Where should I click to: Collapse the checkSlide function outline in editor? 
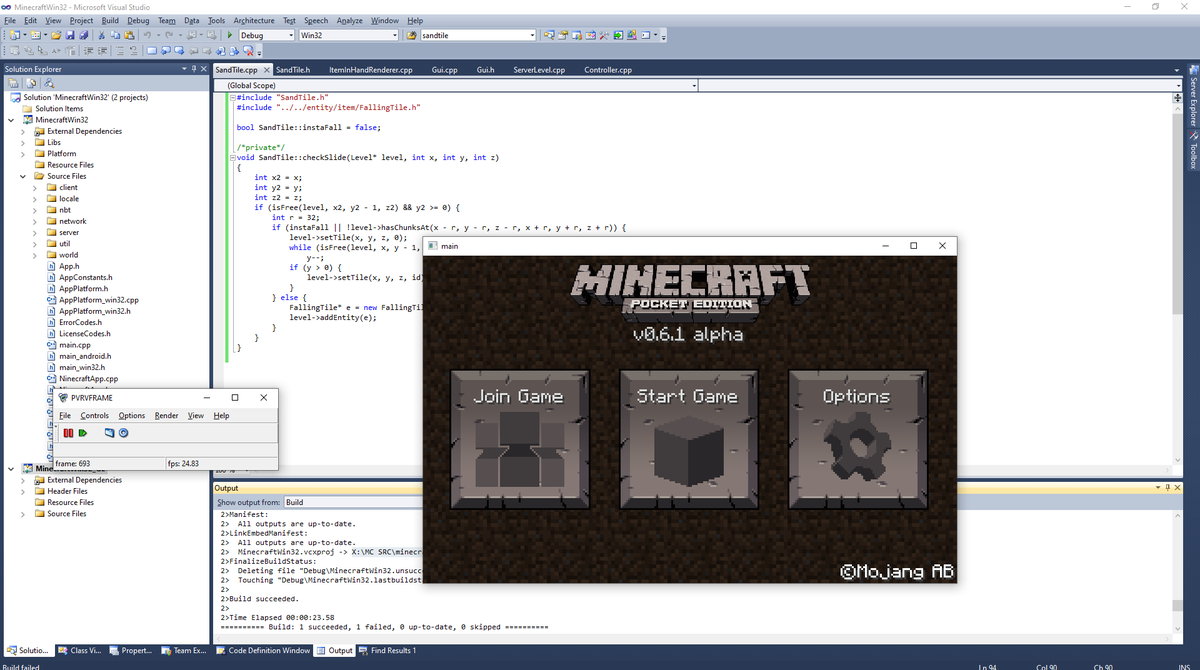click(231, 158)
